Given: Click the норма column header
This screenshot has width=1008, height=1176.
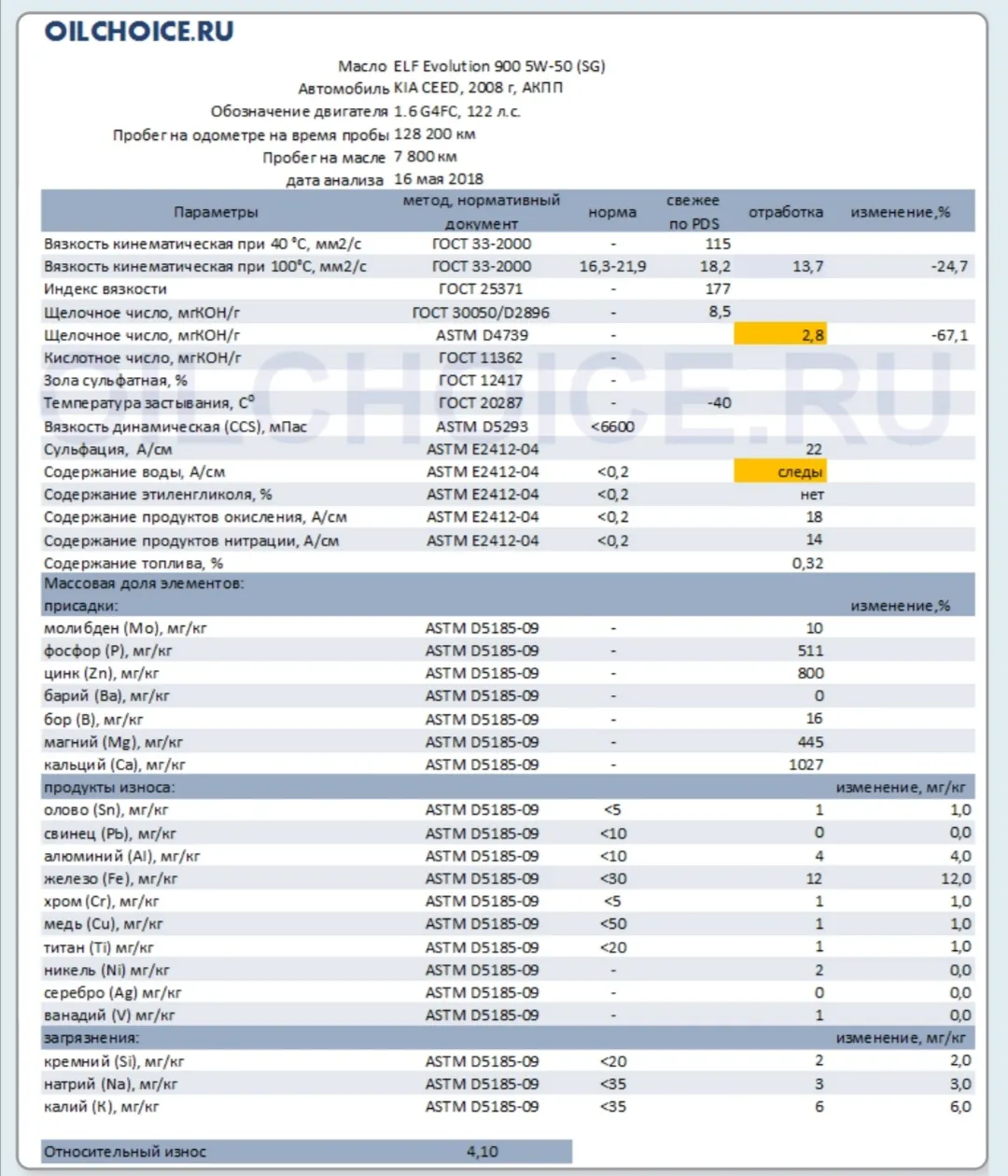Looking at the screenshot, I should click(x=612, y=212).
